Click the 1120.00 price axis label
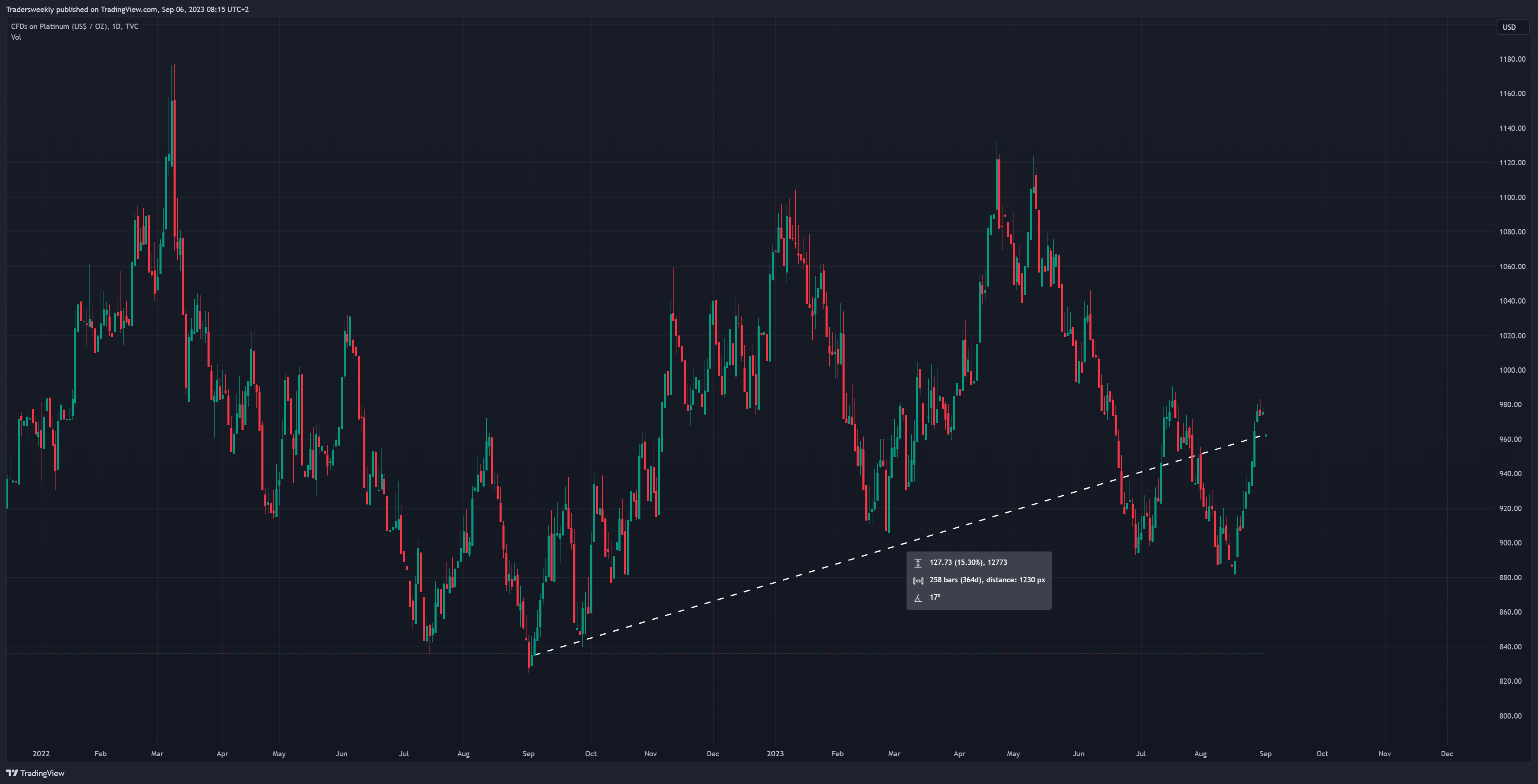The height and width of the screenshot is (784, 1538). 1512,163
